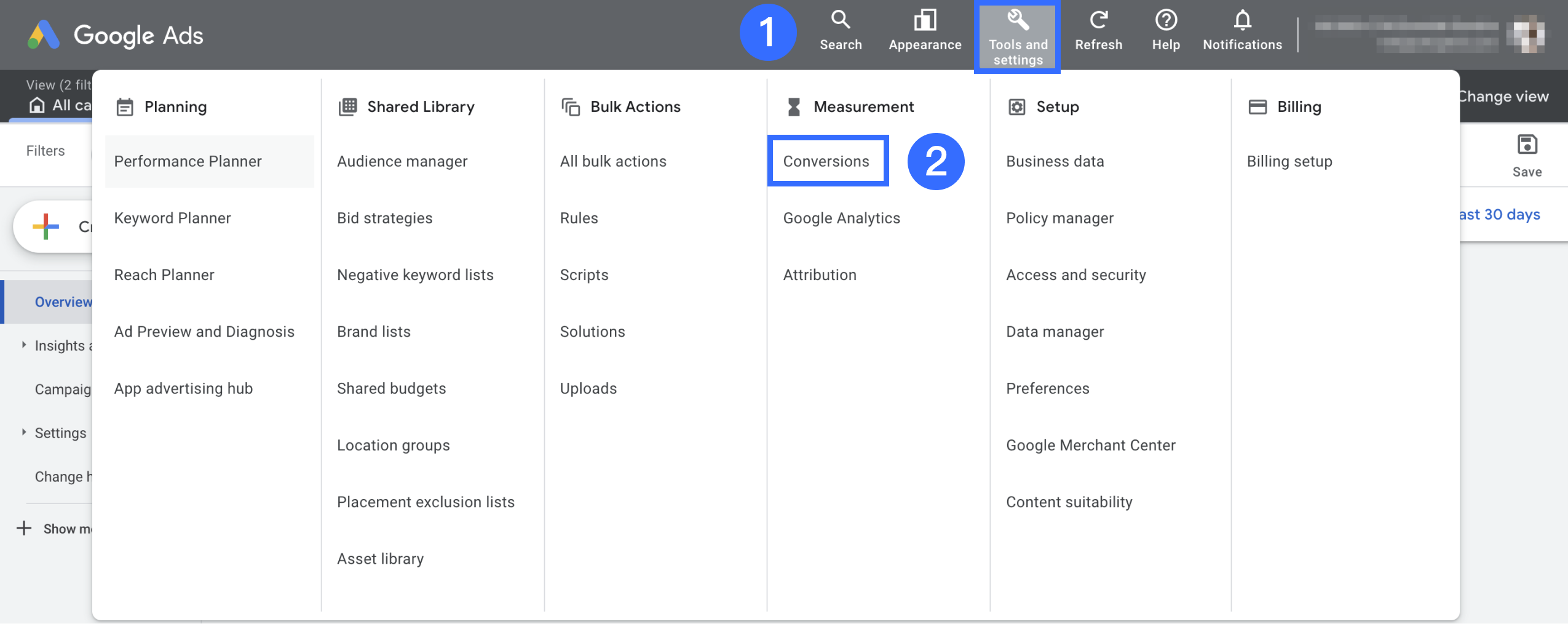Open Asset library
This screenshot has height=624, width=1568.
tap(380, 559)
